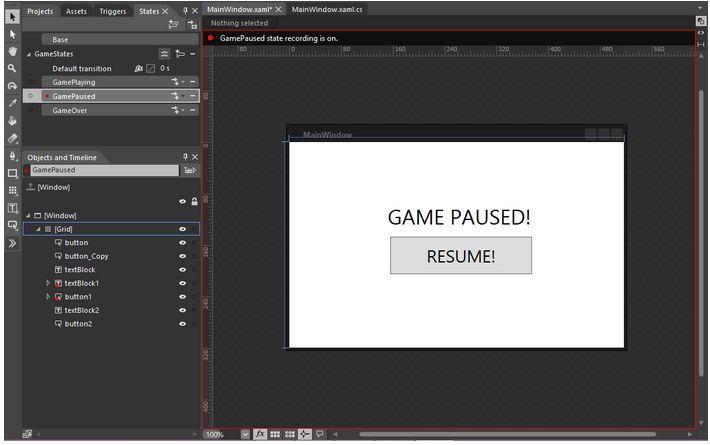The image size is (710, 445).
Task: Add transition for GameOver state
Action: point(177,110)
